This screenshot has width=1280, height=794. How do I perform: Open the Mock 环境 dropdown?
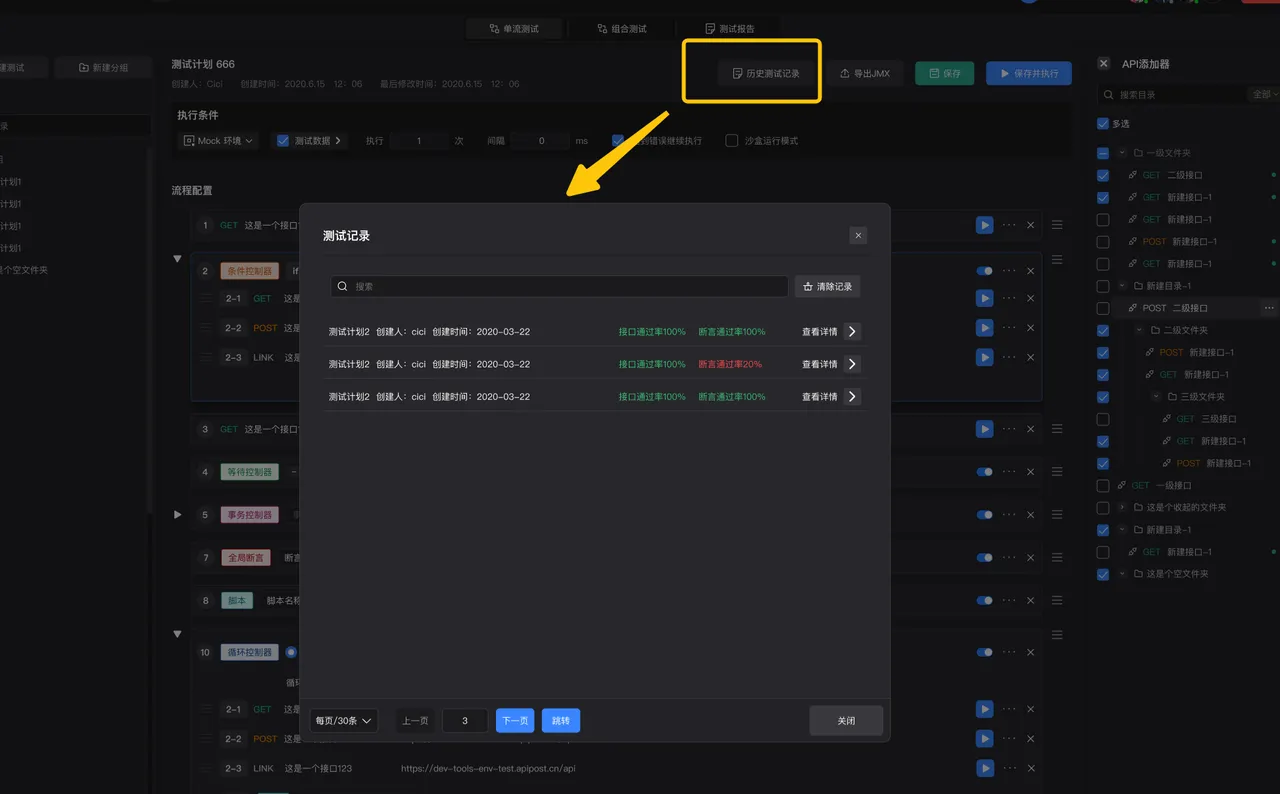click(218, 141)
